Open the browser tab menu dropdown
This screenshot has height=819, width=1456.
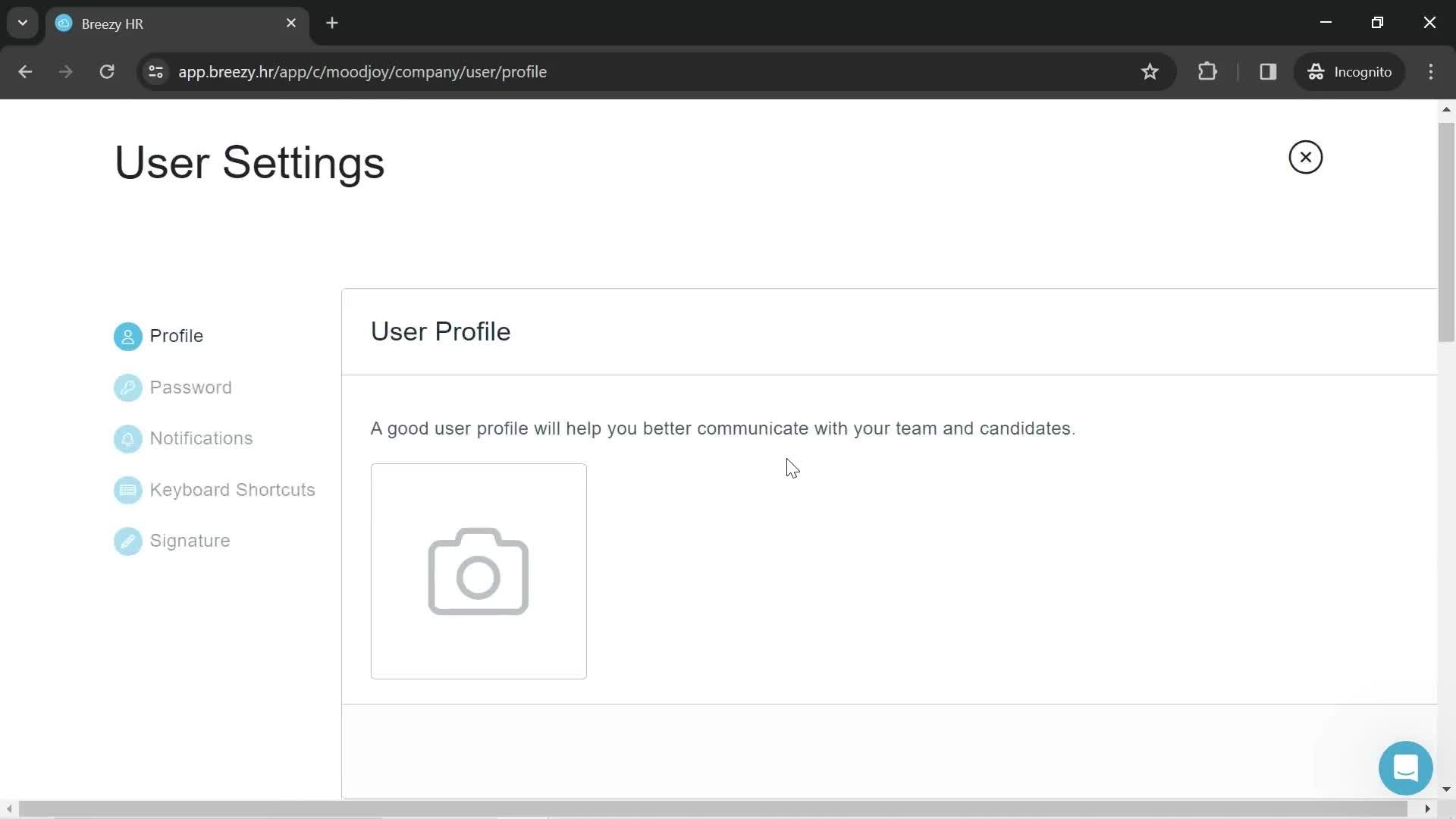pyautogui.click(x=23, y=23)
